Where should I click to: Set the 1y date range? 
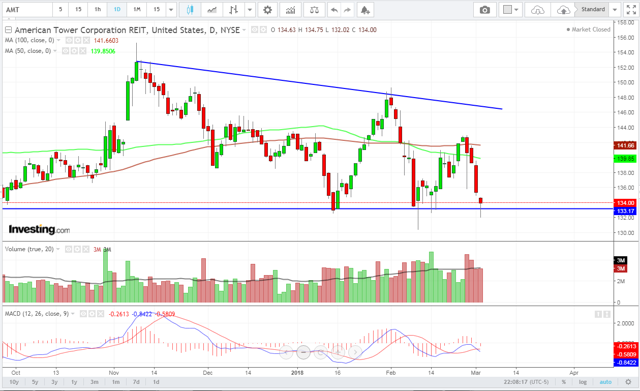tap(74, 382)
